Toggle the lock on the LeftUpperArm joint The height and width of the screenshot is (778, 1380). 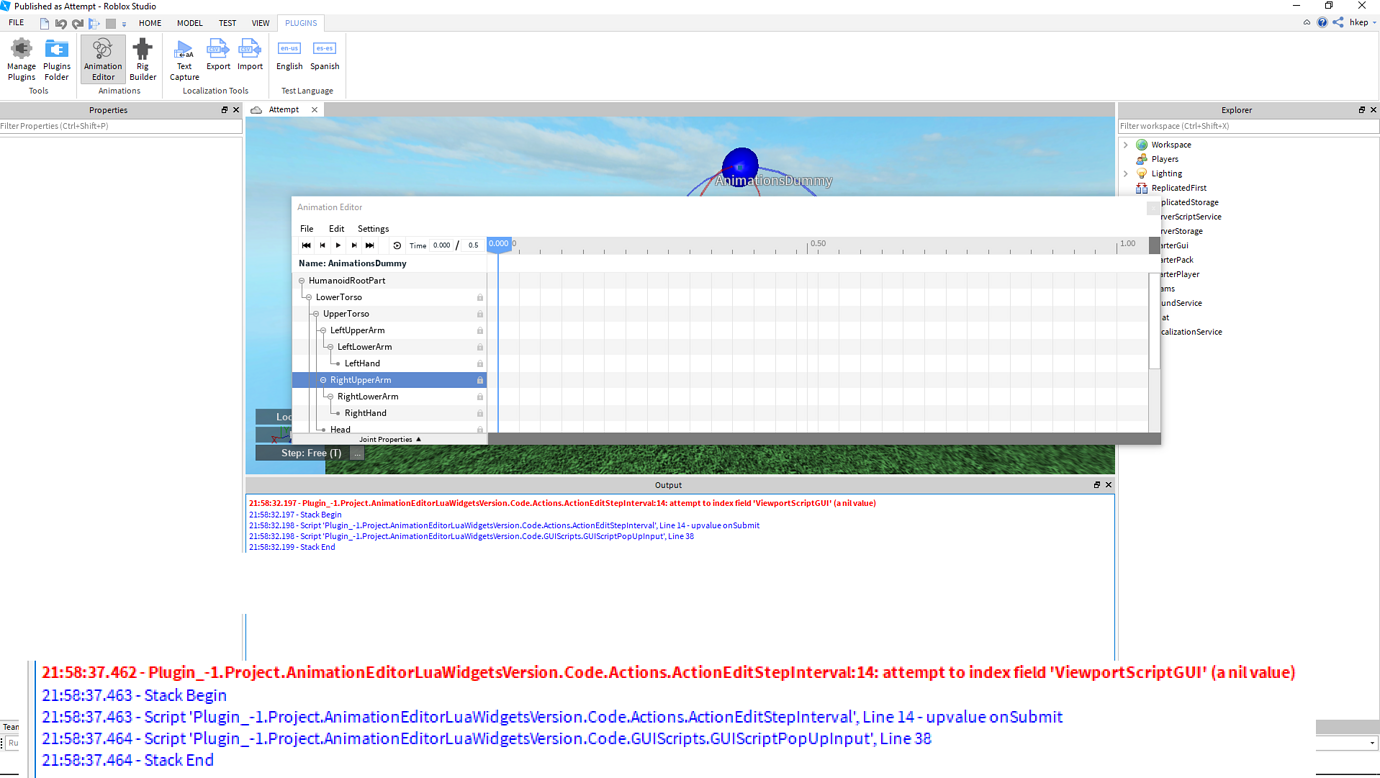(x=480, y=331)
